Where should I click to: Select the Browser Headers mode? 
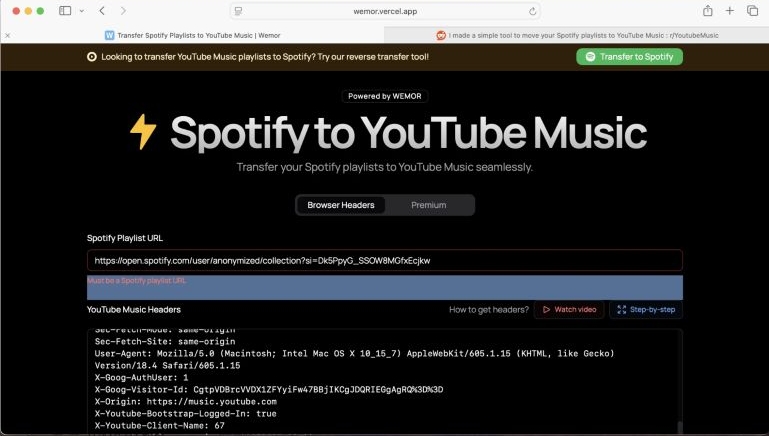341,205
